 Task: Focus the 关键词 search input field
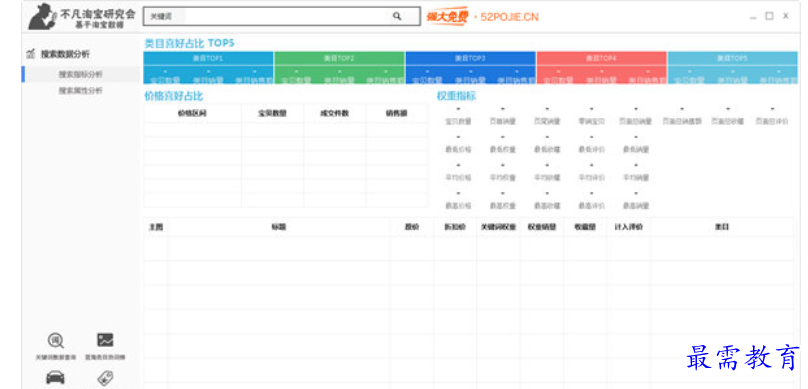[x=281, y=16]
